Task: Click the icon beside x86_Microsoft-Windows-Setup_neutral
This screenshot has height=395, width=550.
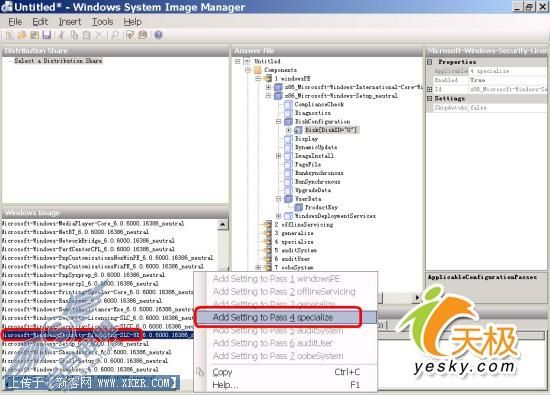Action: point(278,95)
